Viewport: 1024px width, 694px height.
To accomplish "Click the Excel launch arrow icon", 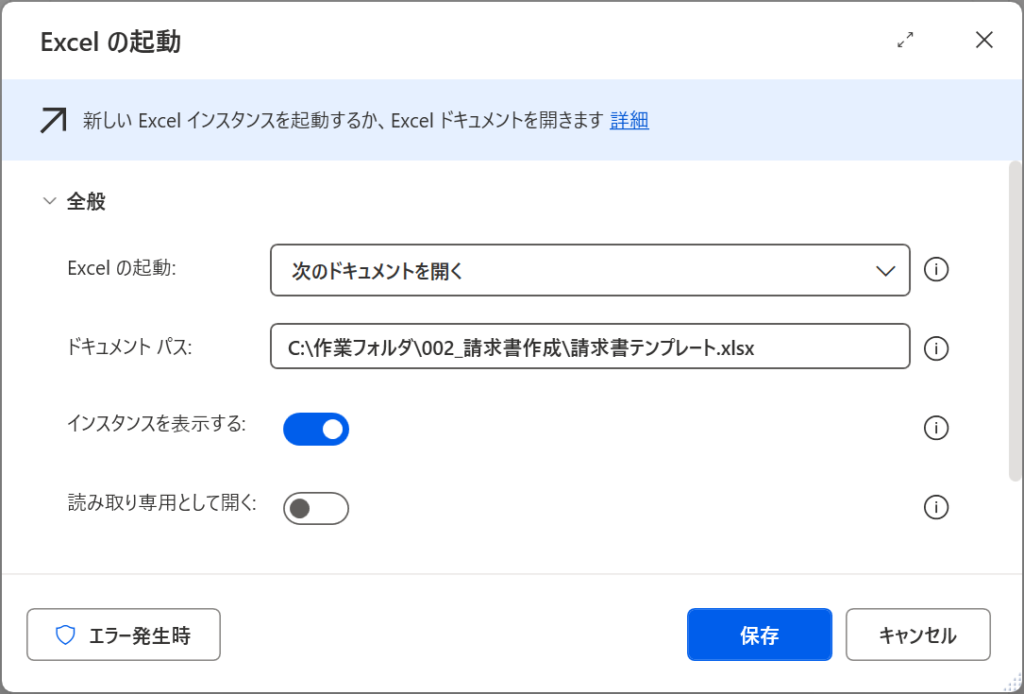I will click(53, 121).
